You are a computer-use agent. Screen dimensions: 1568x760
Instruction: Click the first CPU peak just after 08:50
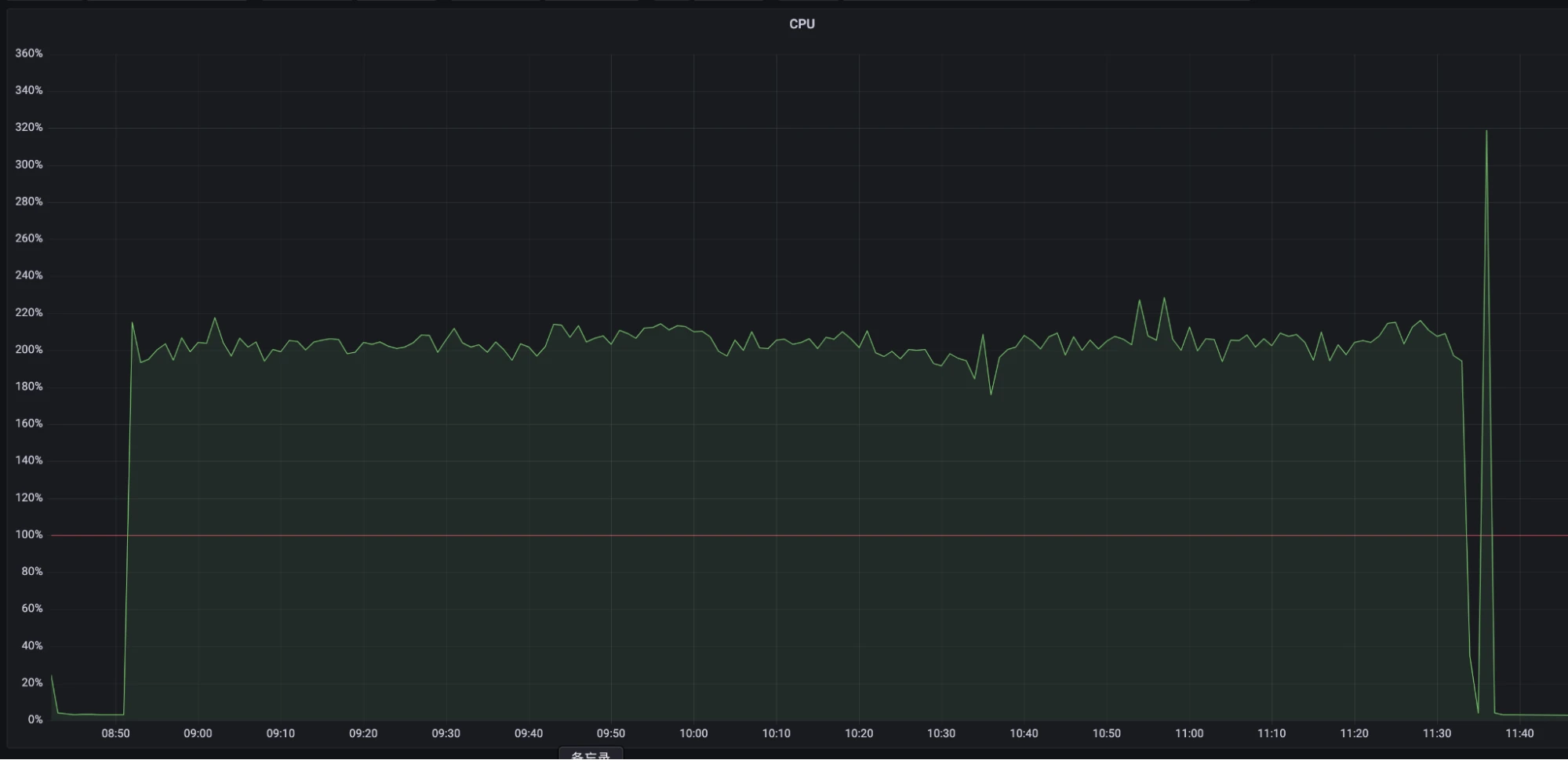coord(132,322)
